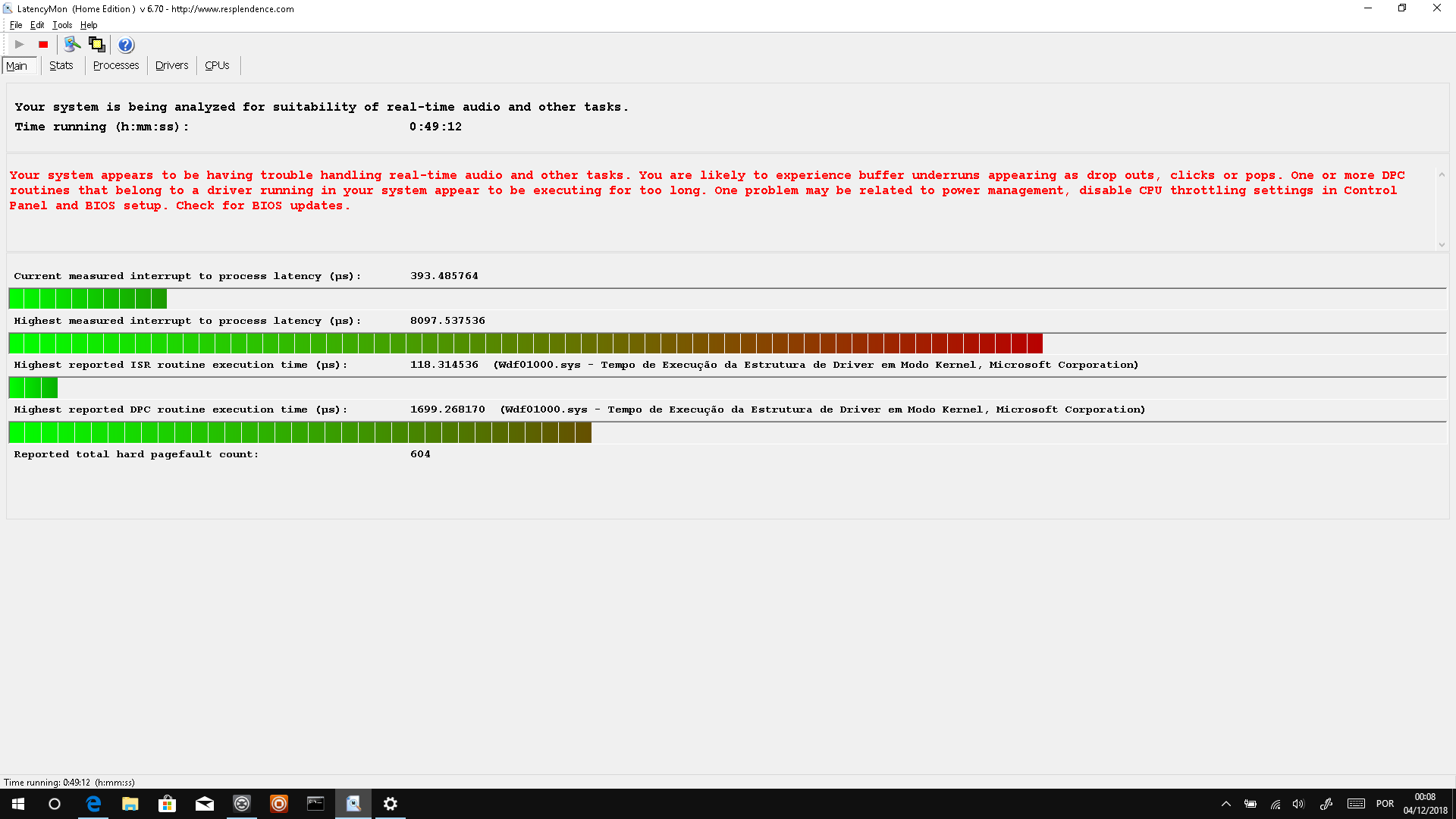The width and height of the screenshot is (1456, 819).
Task: Switch to the Drivers tab
Action: pos(171,65)
